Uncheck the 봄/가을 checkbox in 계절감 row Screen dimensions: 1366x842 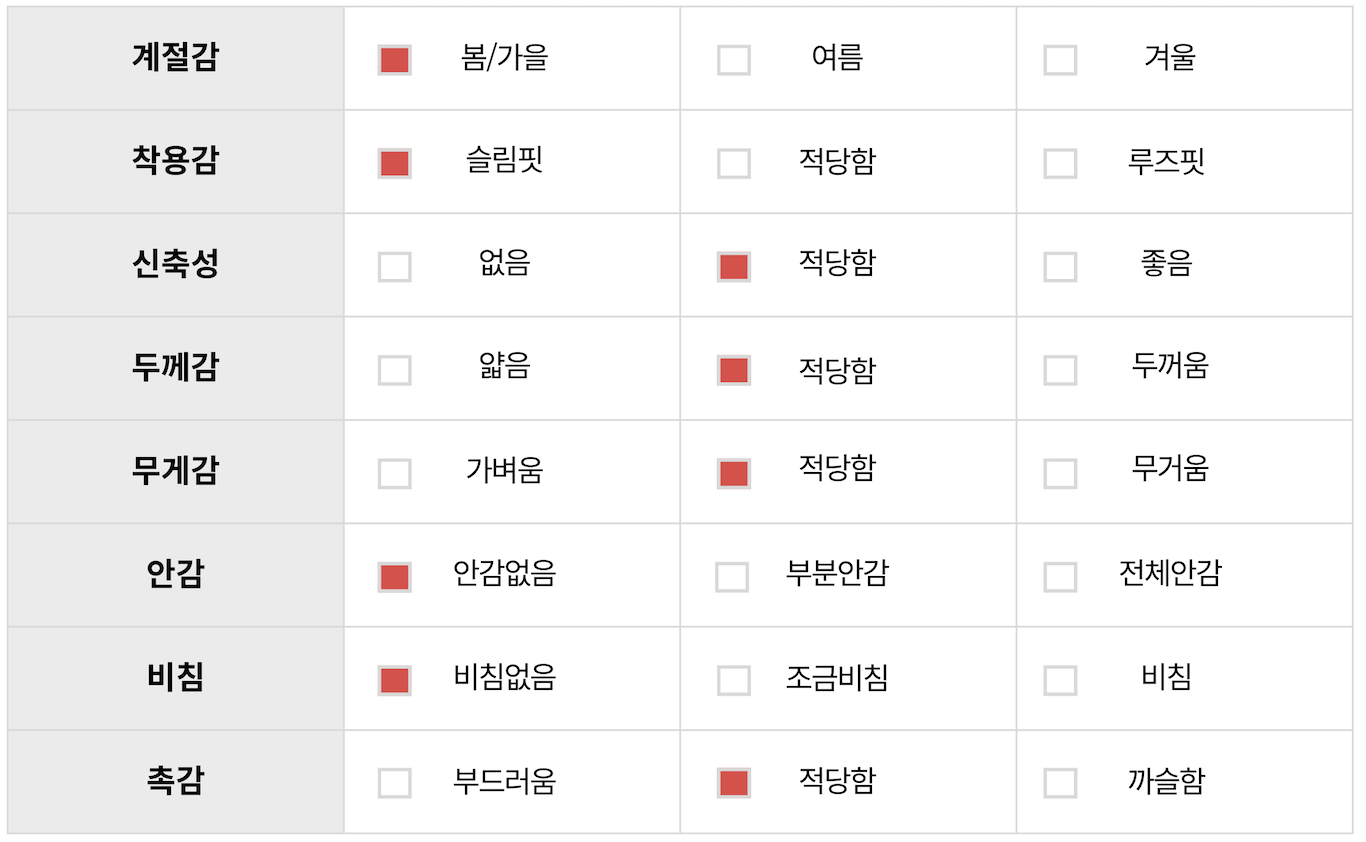394,60
